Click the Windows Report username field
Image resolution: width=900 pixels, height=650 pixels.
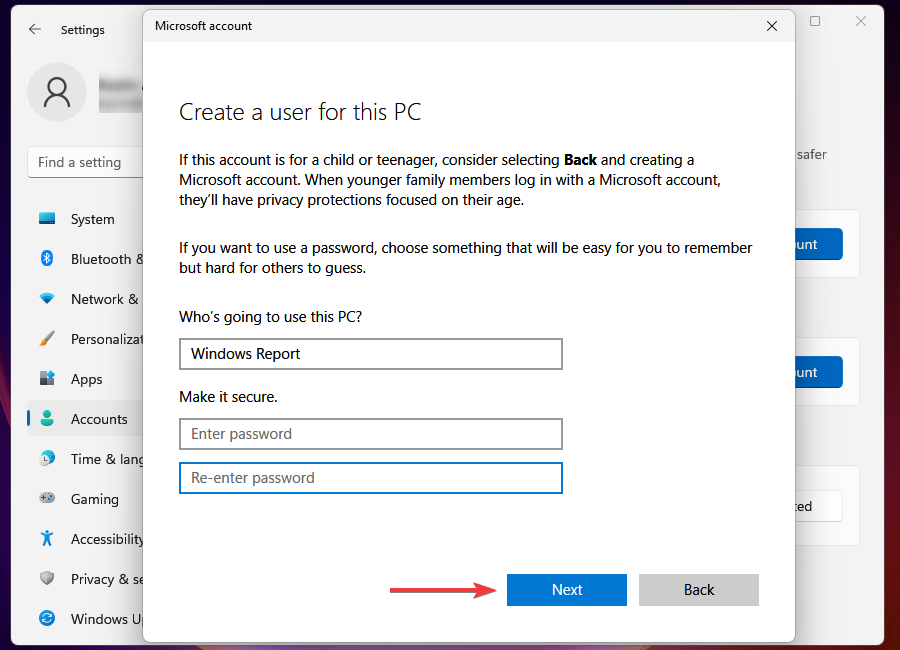coord(370,354)
